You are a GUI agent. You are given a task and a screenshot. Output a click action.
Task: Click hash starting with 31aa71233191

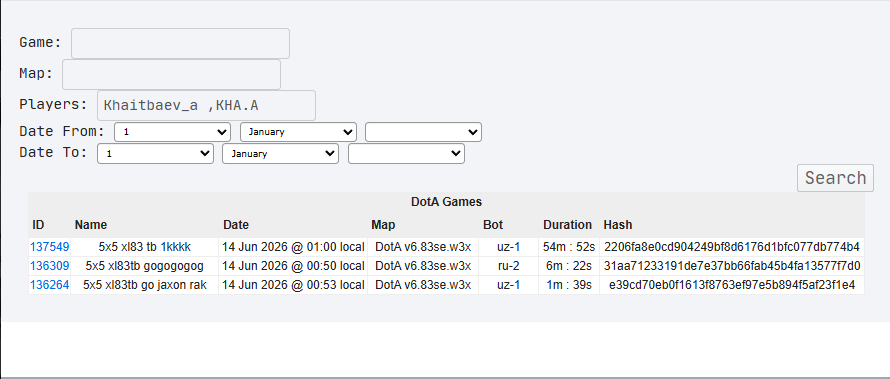tap(732, 266)
